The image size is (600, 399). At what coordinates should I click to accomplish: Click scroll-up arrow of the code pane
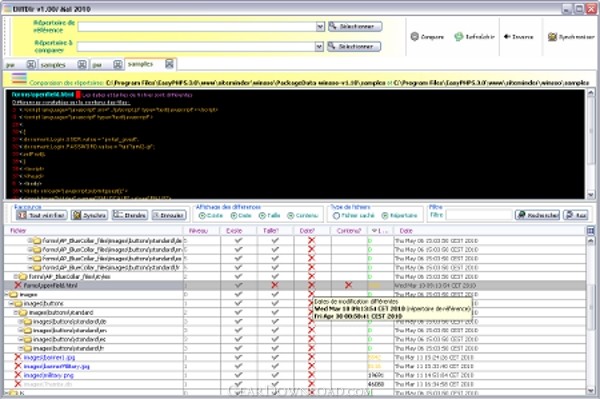point(590,93)
